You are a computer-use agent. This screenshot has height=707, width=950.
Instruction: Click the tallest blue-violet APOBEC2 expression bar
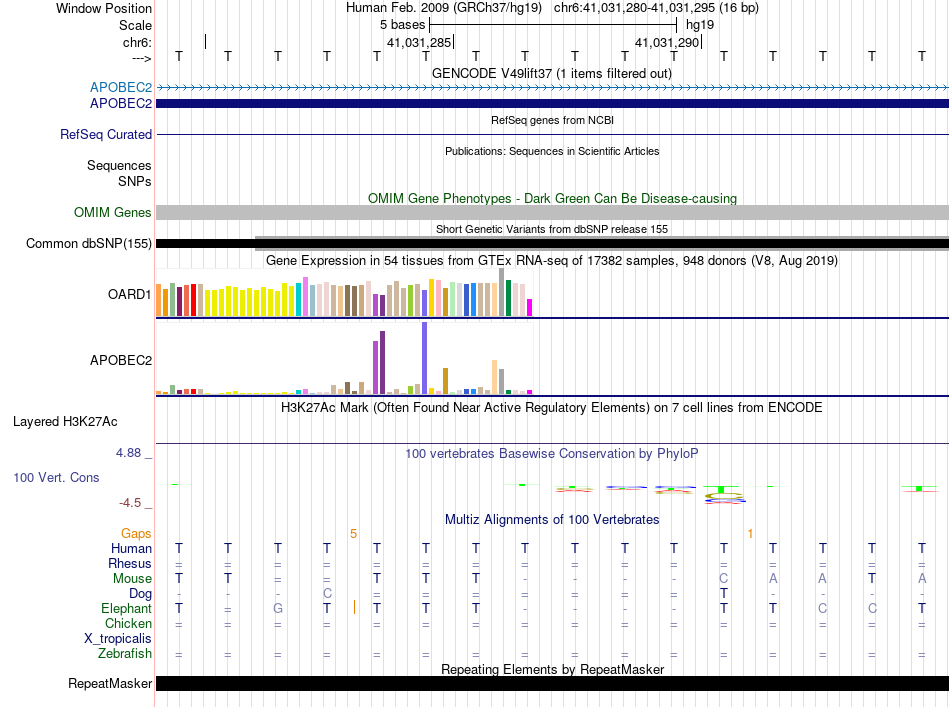click(x=425, y=358)
